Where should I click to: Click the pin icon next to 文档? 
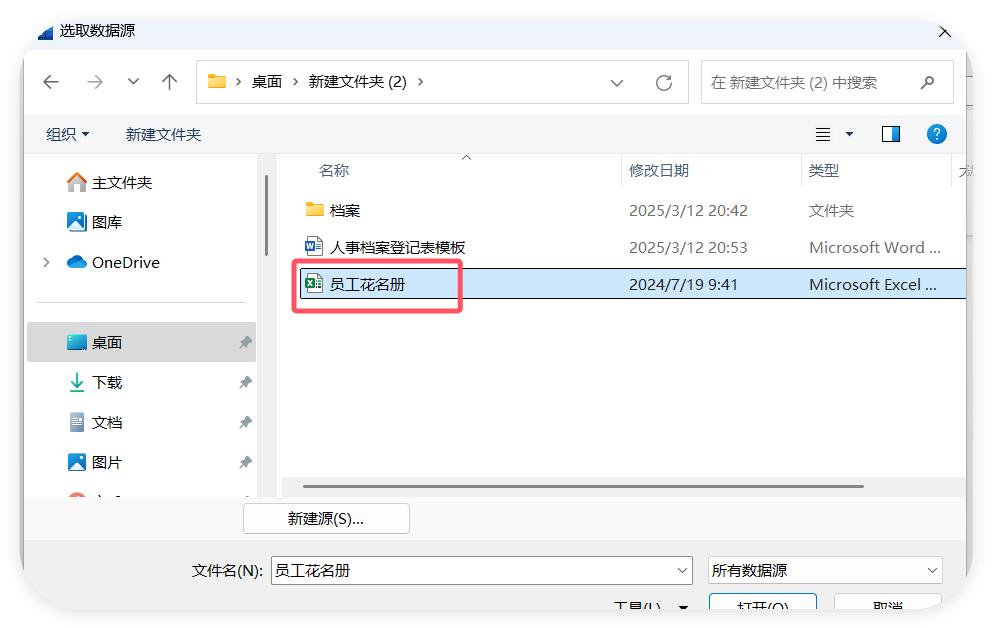click(x=245, y=422)
